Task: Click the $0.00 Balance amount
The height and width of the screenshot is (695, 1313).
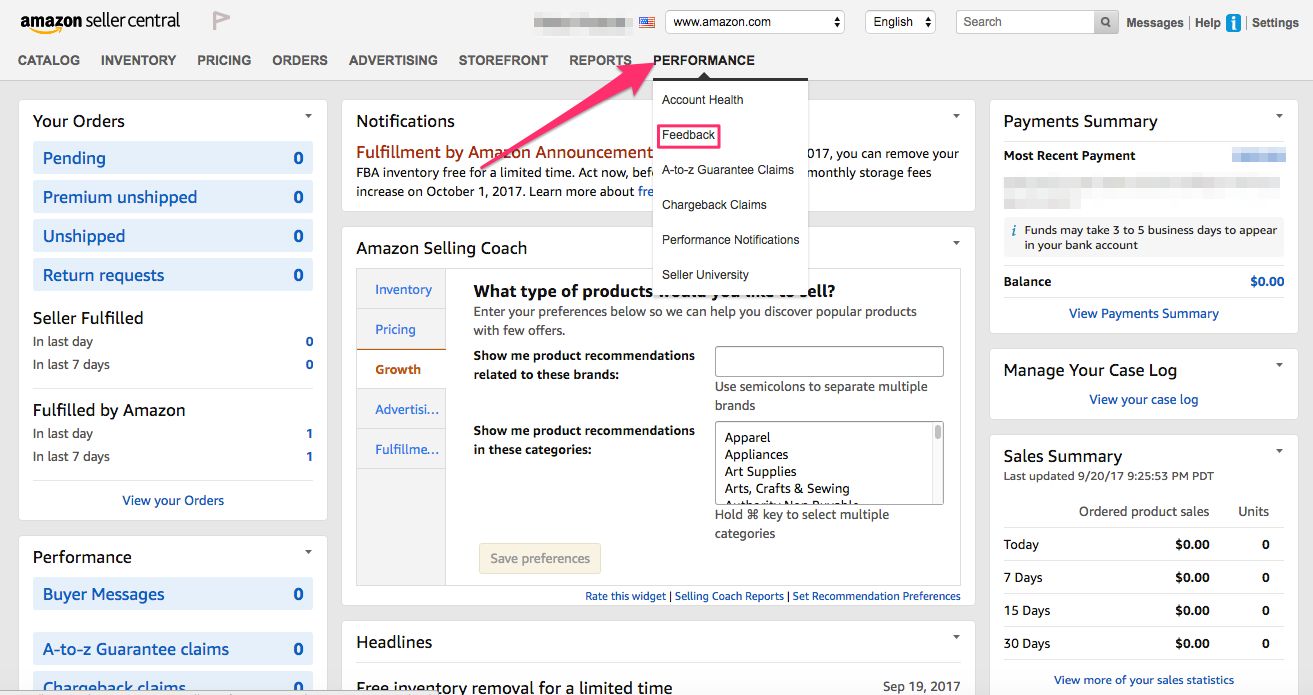Action: pyautogui.click(x=1267, y=282)
